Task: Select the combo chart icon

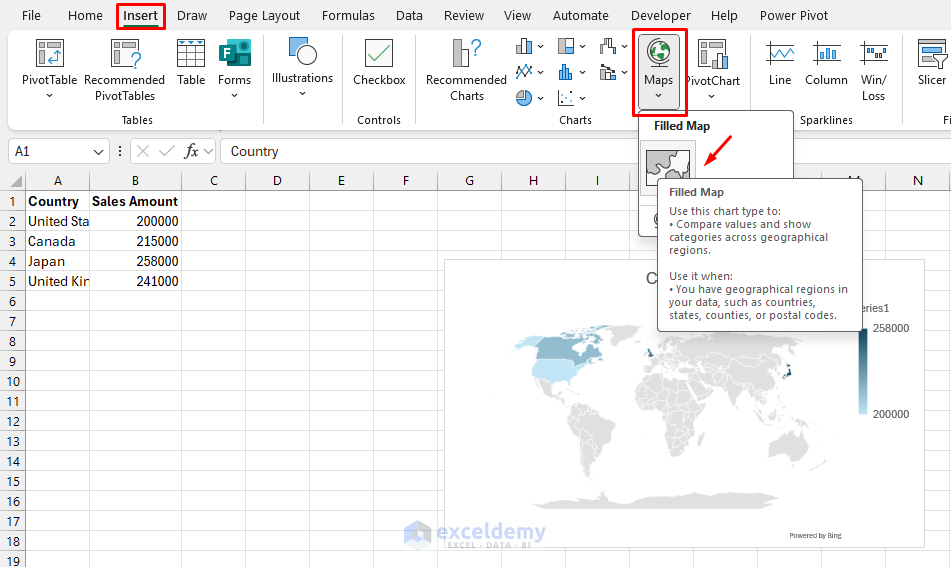Action: (x=608, y=72)
